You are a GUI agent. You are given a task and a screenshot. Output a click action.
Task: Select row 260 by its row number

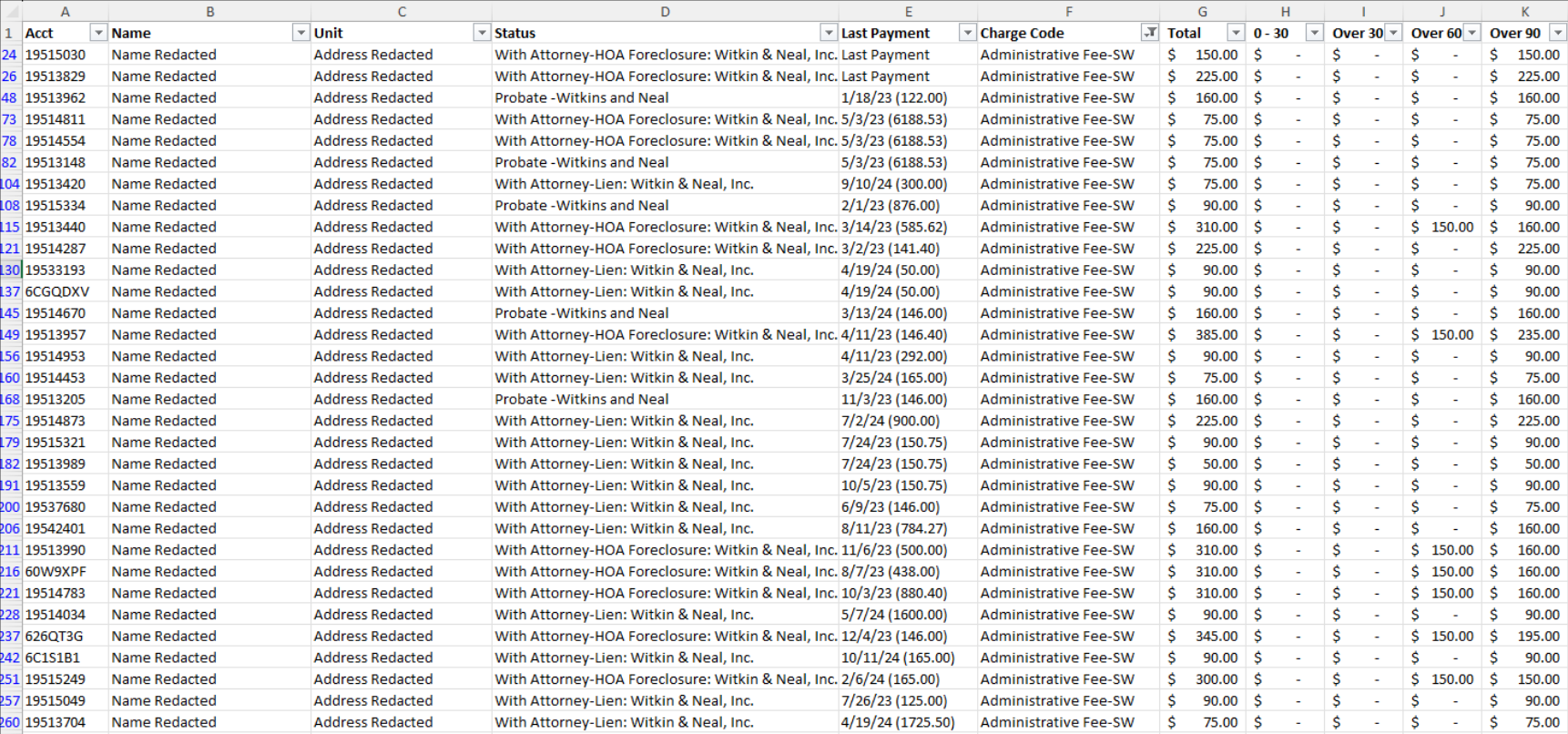point(10,722)
